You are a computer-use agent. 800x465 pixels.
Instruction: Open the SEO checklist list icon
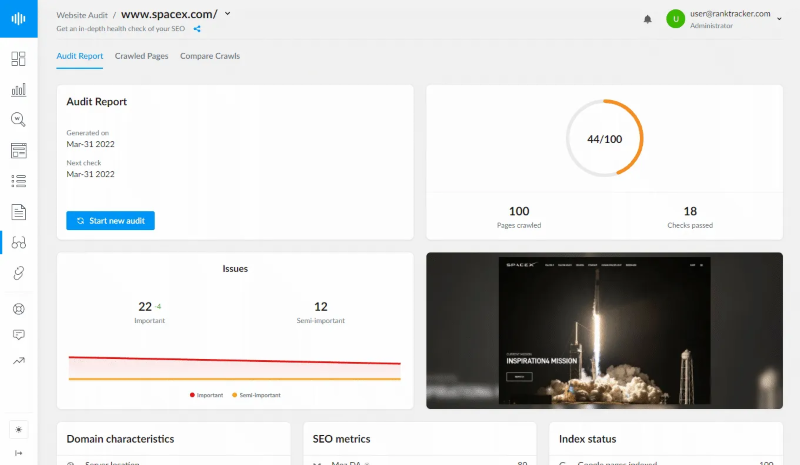click(x=18, y=181)
